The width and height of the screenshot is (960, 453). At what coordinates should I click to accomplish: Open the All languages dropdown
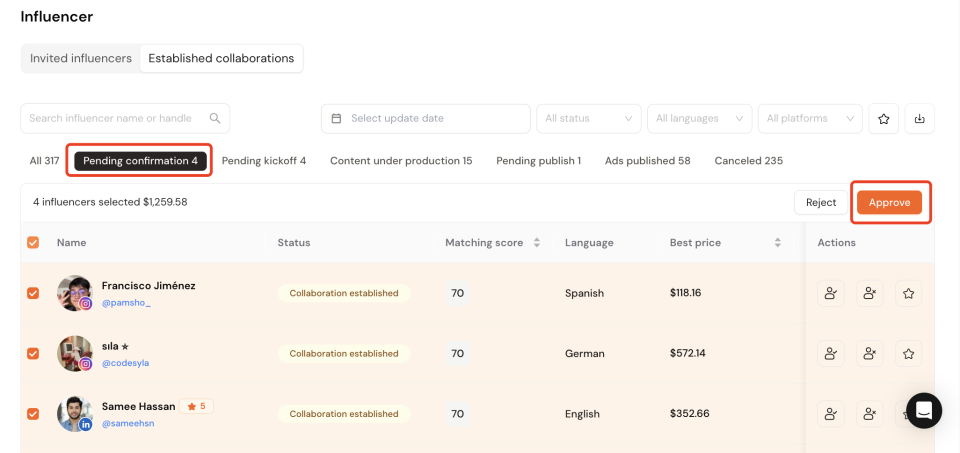click(699, 118)
